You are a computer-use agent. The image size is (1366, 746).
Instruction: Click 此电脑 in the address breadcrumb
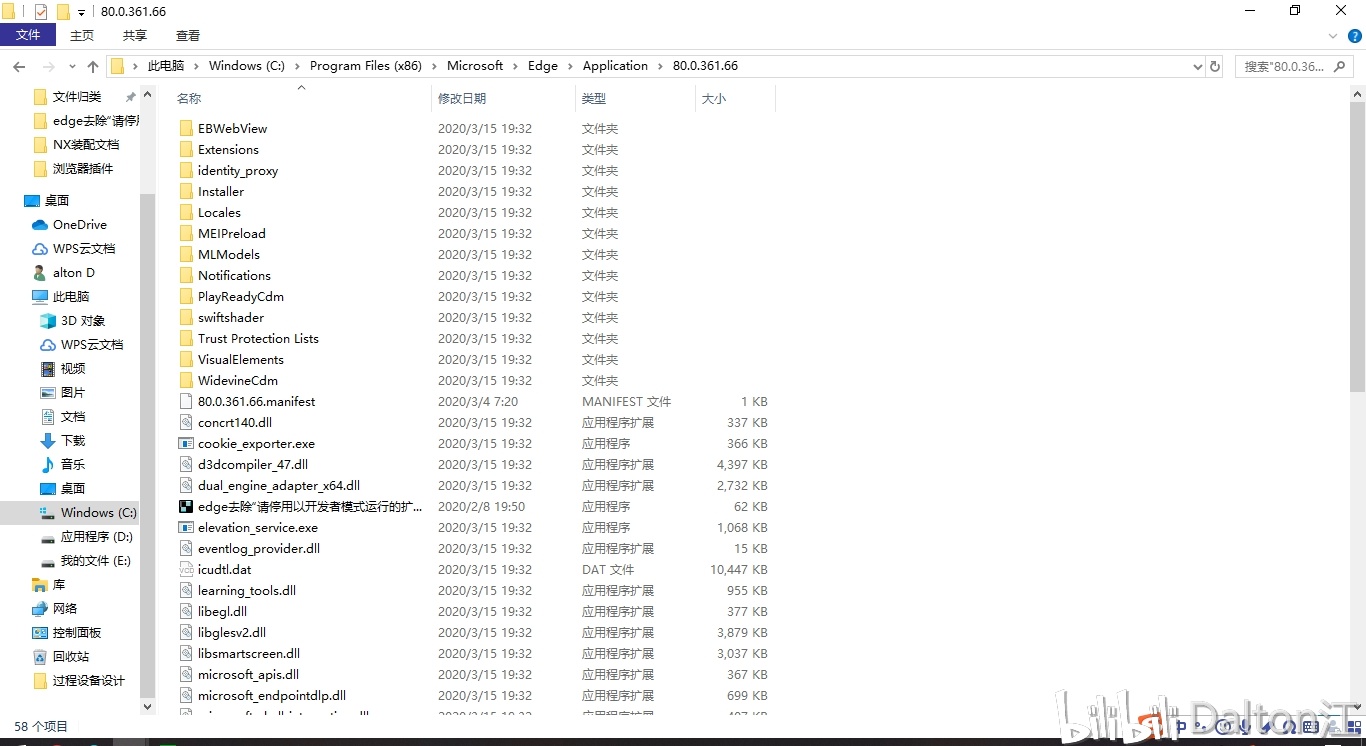[x=166, y=66]
